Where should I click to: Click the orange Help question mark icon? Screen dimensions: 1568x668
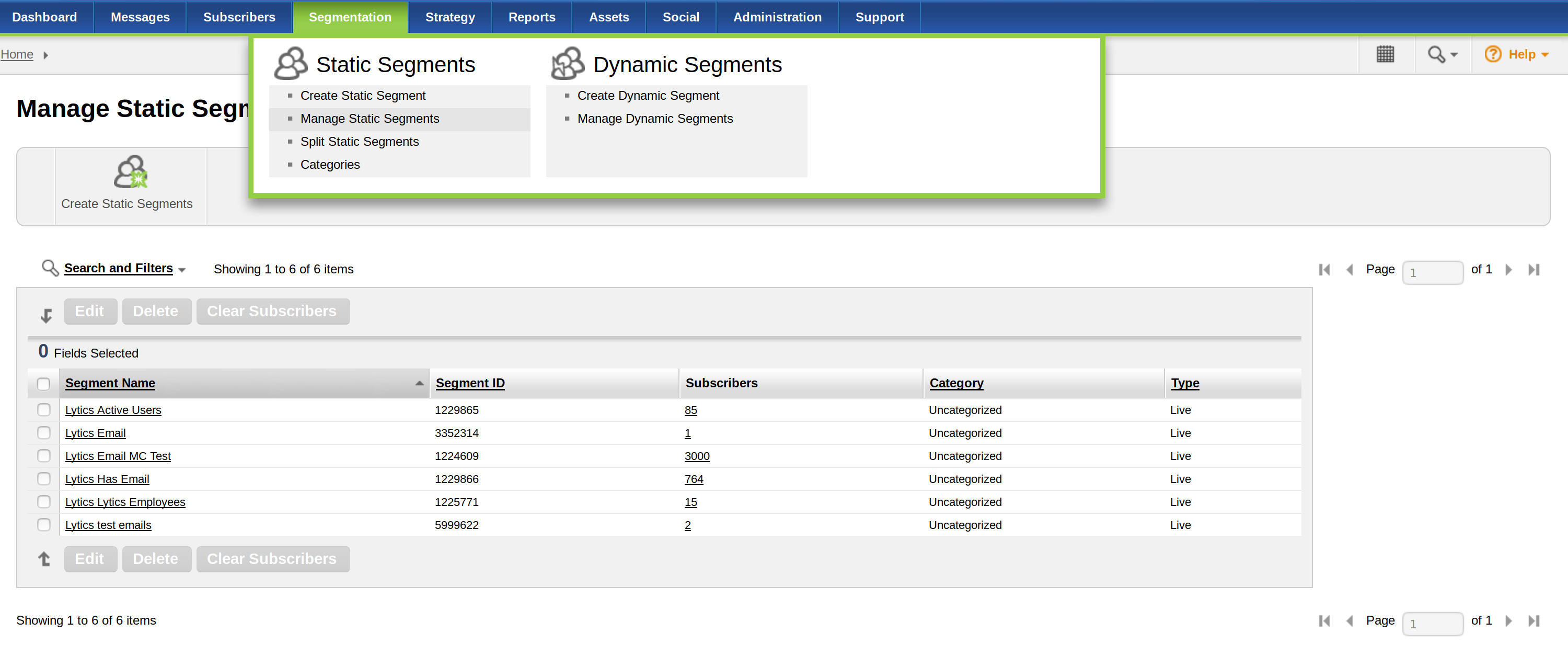[1493, 54]
